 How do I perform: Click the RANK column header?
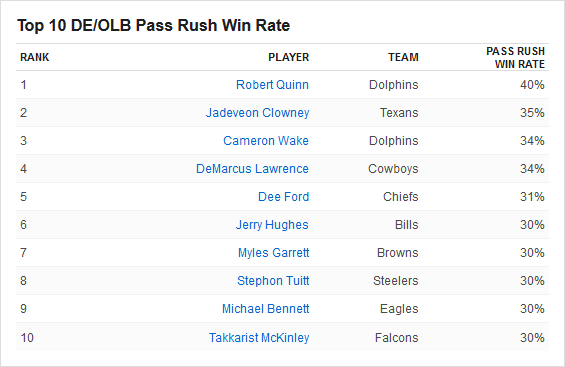click(35, 57)
